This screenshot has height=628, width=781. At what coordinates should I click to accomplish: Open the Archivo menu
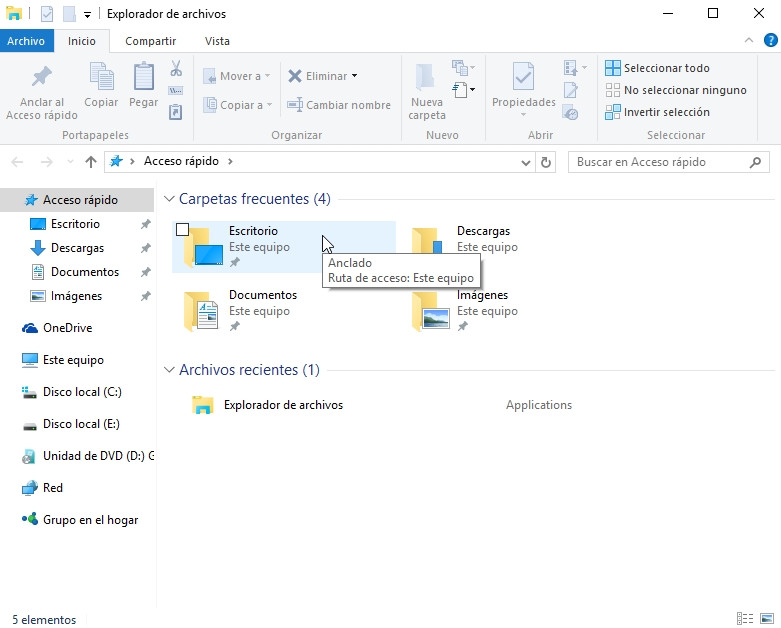point(26,41)
